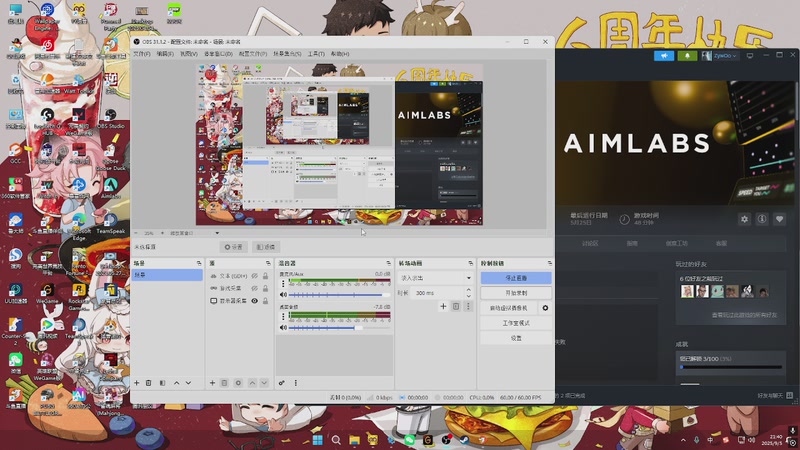Screen dimensions: 800x450
Task: Open preview scaling dropdown below preview
Action: (194, 233)
